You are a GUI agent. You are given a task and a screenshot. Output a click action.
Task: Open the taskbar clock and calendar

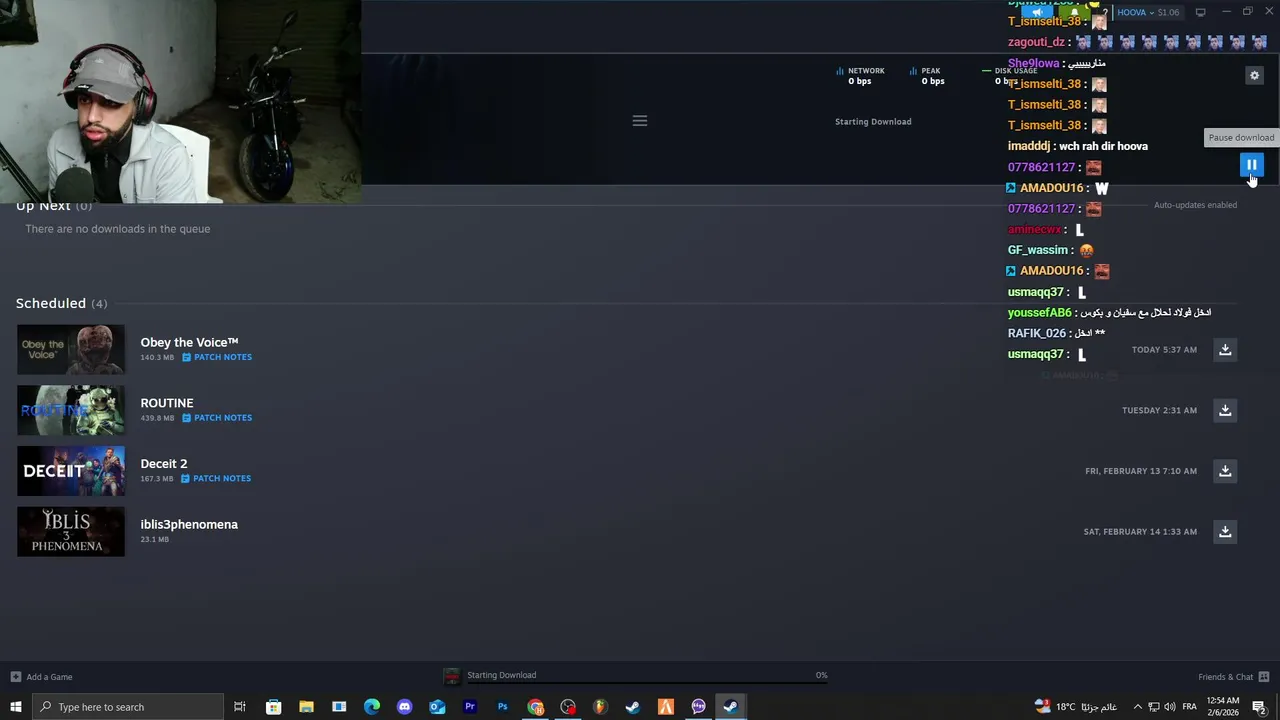(x=1223, y=707)
